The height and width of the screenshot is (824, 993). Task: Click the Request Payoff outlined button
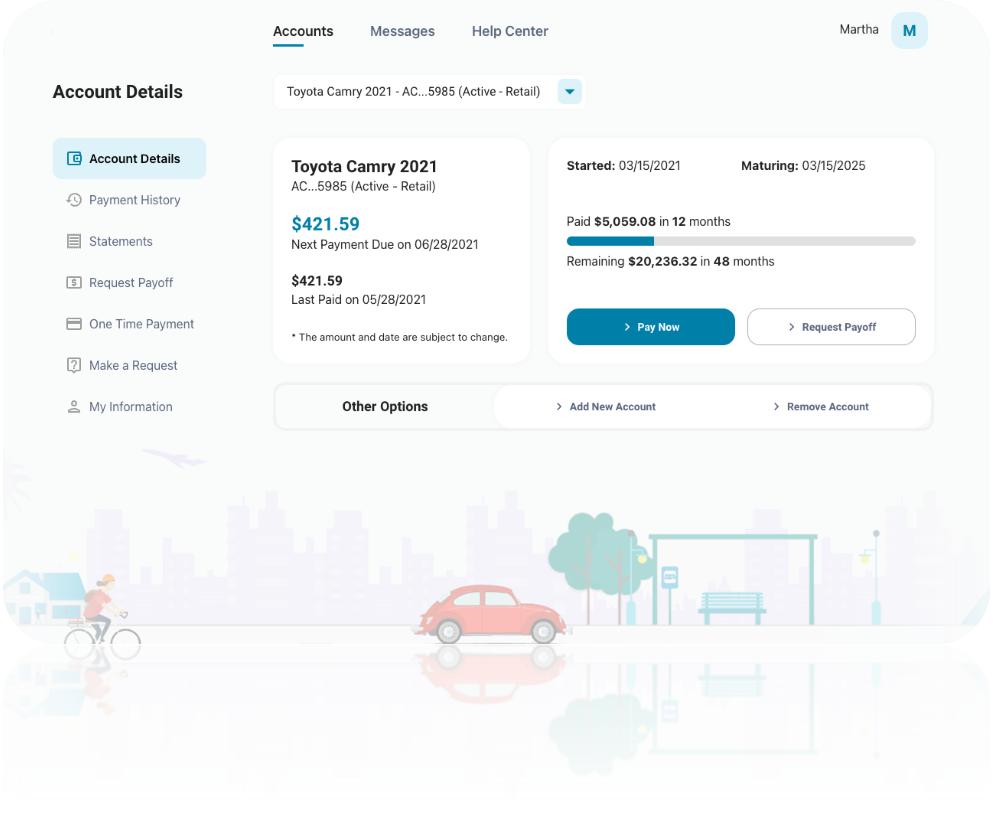[831, 327]
